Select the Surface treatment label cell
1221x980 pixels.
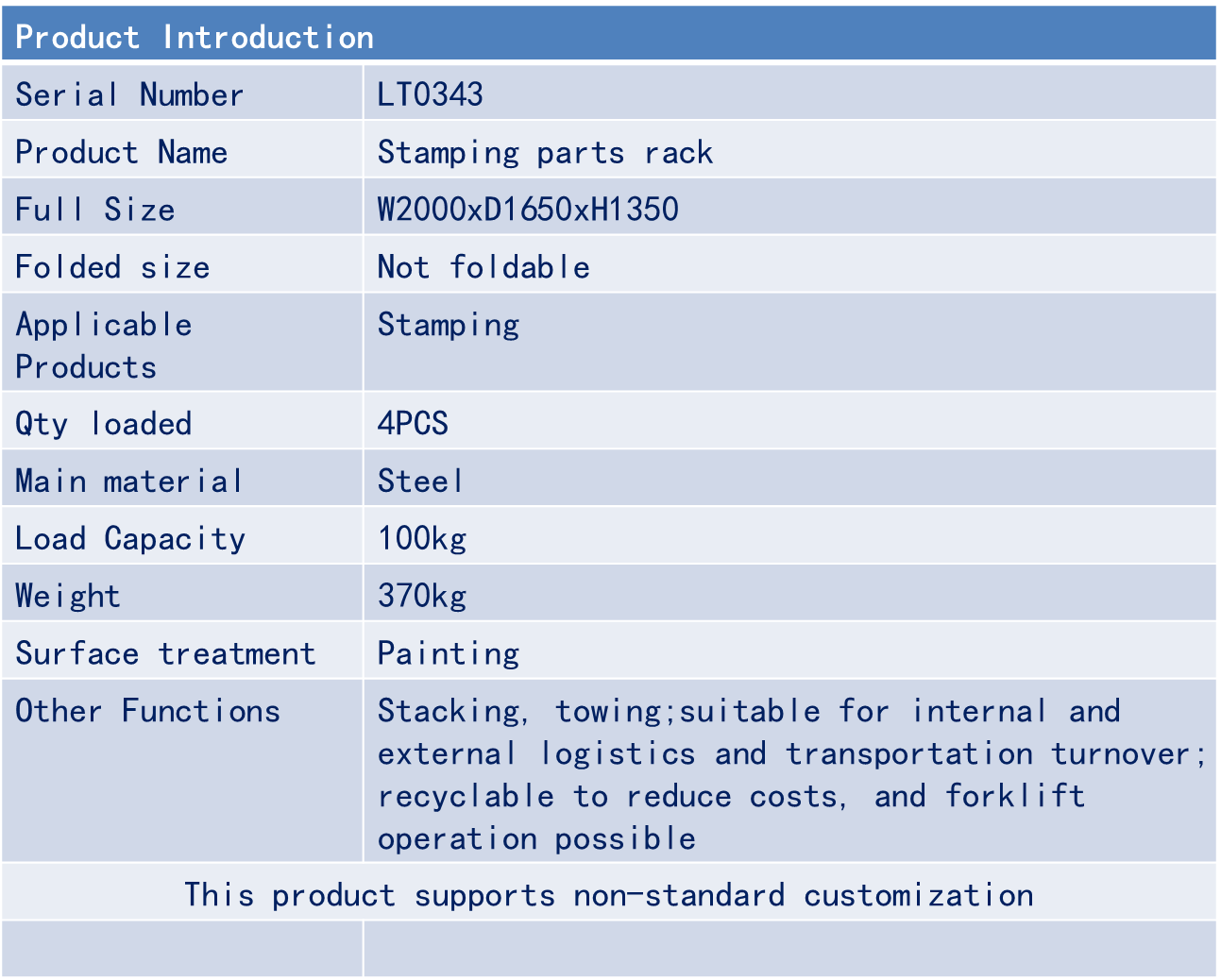pos(165,653)
